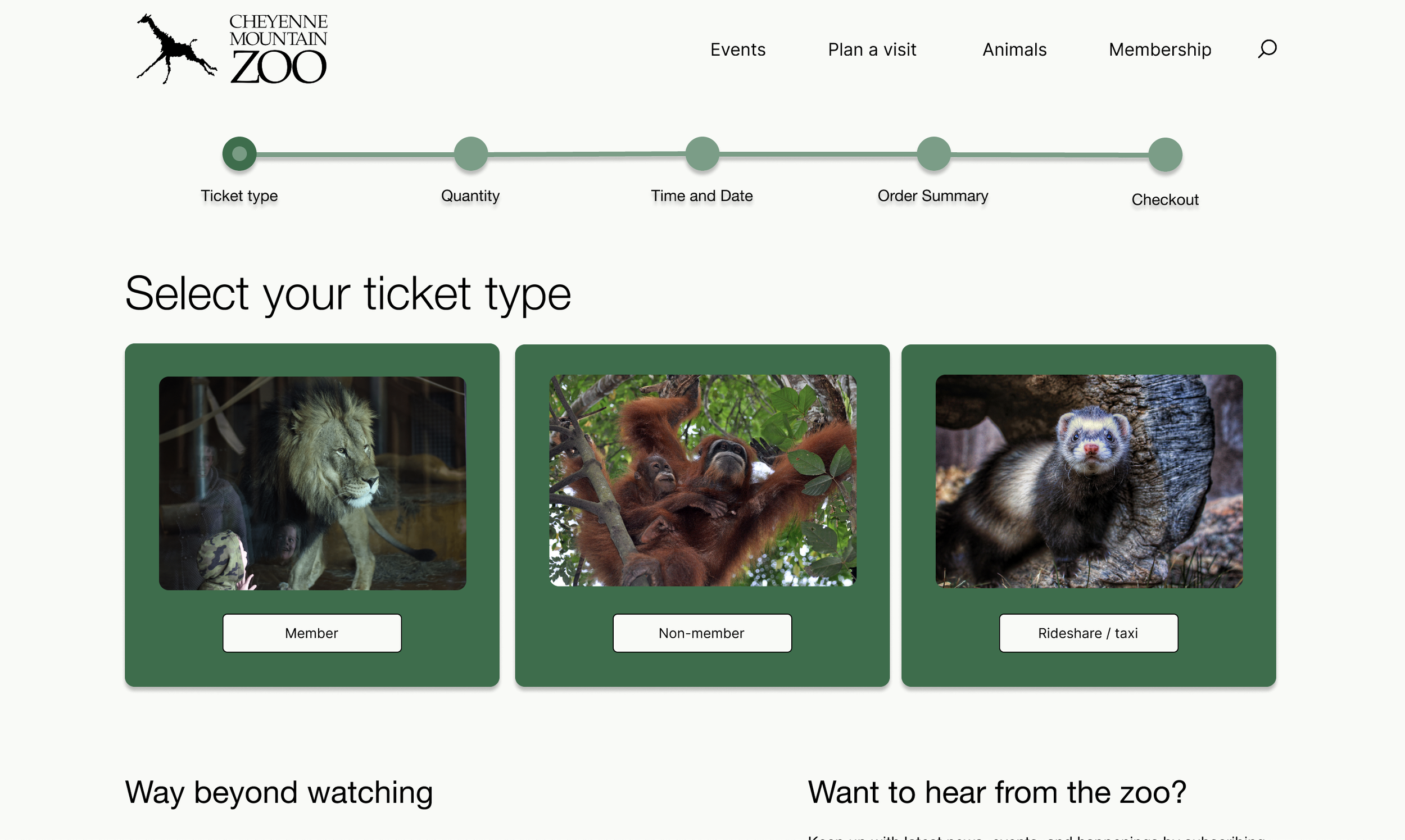Choose the Non-member ticket button
Image resolution: width=1405 pixels, height=840 pixels.
(702, 633)
